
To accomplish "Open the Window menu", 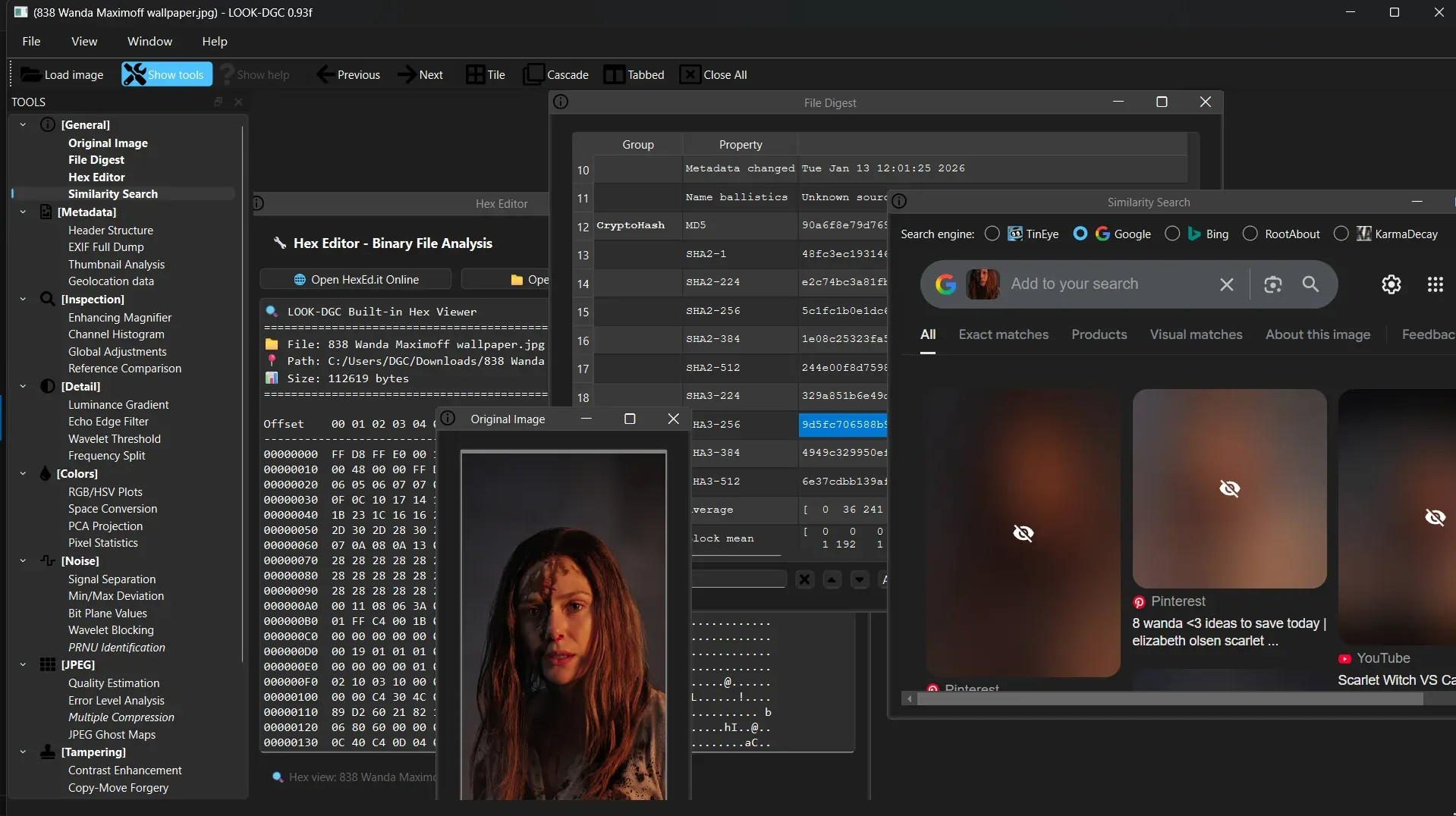I will [149, 41].
